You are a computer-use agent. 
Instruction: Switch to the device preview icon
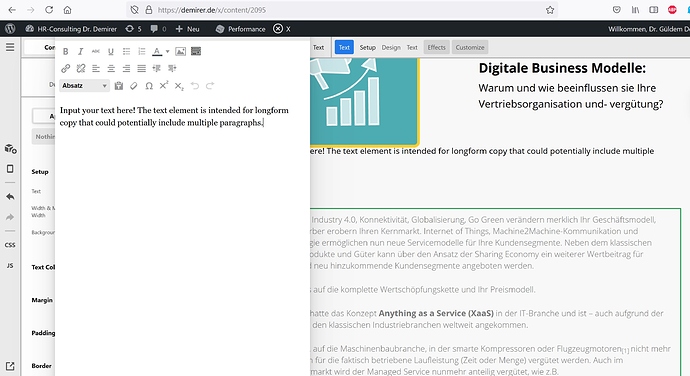(x=10, y=169)
